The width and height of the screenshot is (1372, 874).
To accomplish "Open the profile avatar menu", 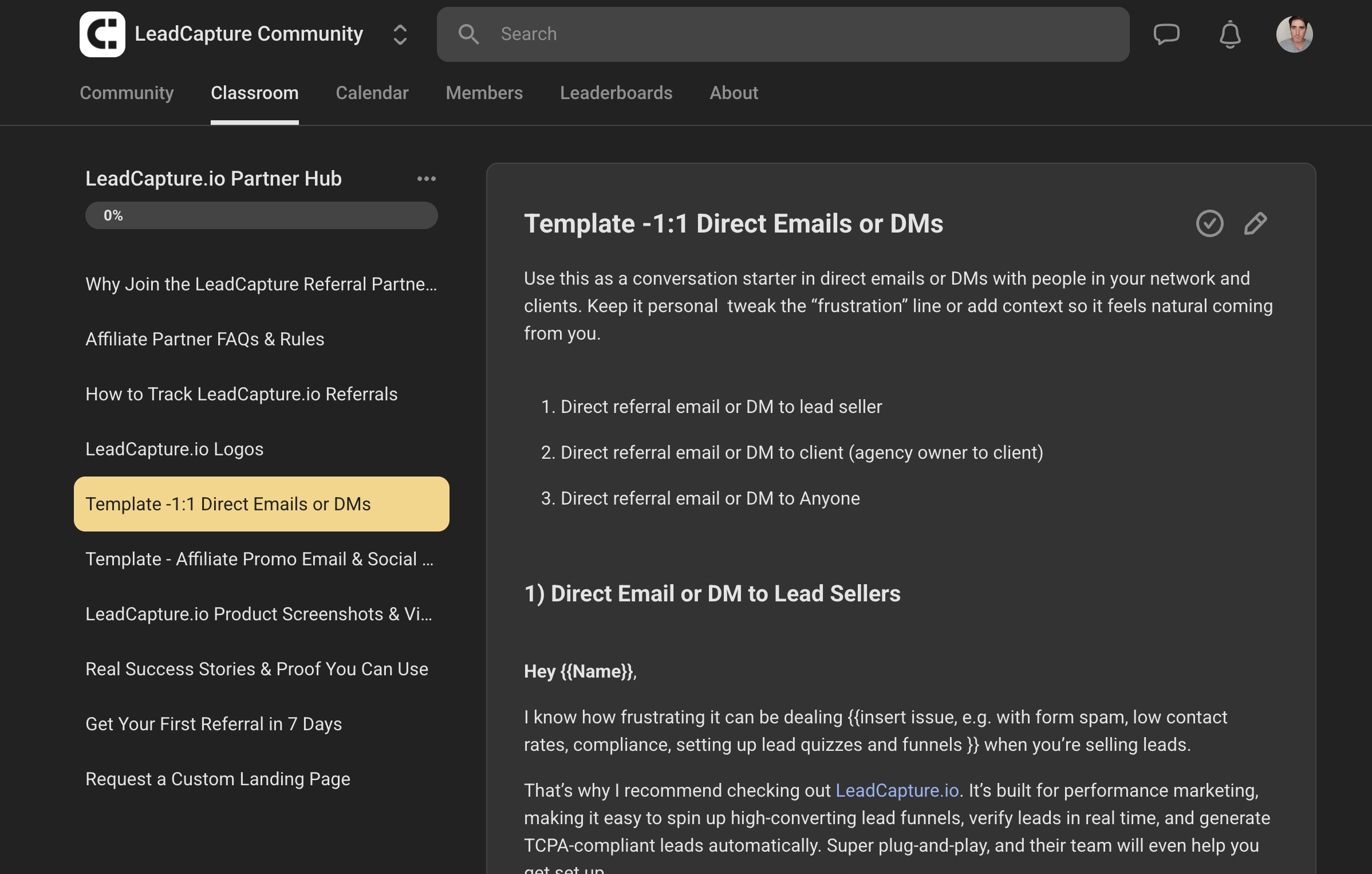I will (x=1294, y=34).
